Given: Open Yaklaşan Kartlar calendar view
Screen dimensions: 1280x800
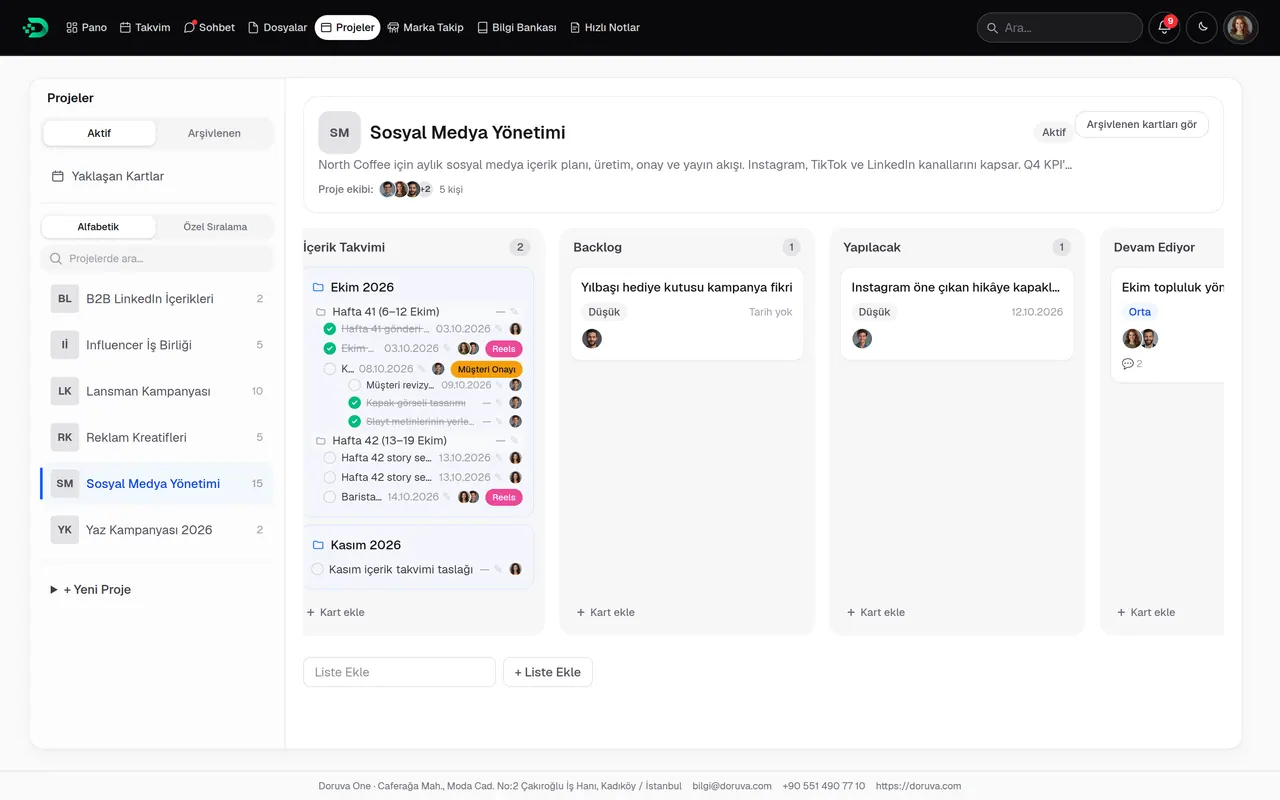Looking at the screenshot, I should click(x=108, y=176).
